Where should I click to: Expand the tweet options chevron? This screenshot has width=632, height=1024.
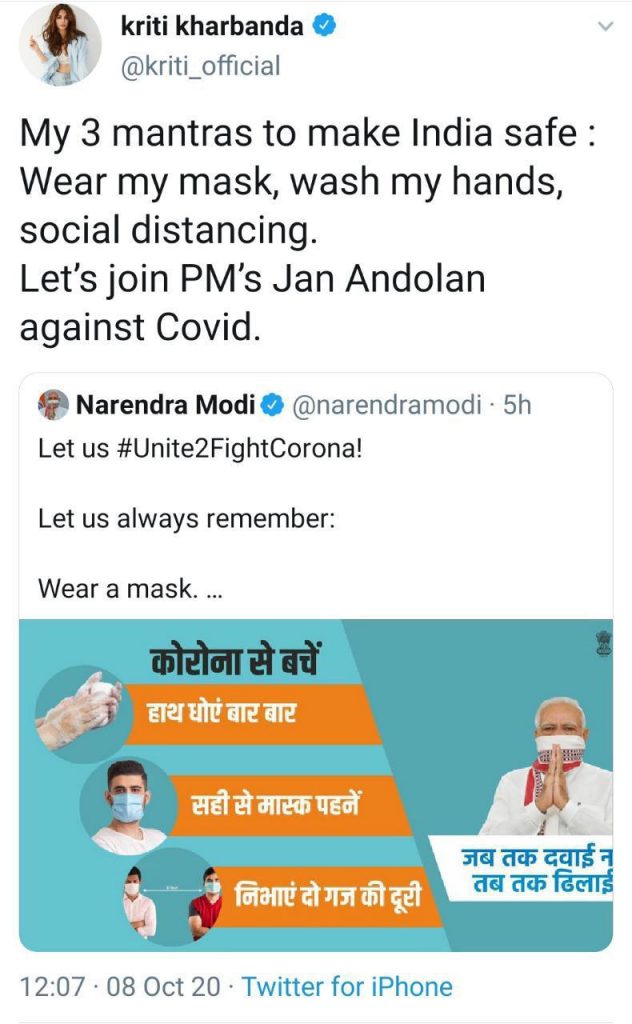[606, 27]
